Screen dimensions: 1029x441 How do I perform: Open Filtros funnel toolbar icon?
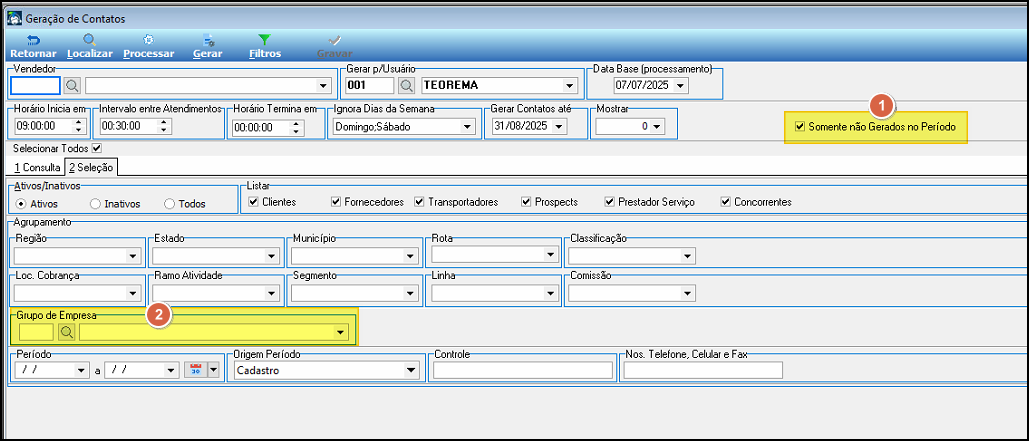[x=265, y=40]
